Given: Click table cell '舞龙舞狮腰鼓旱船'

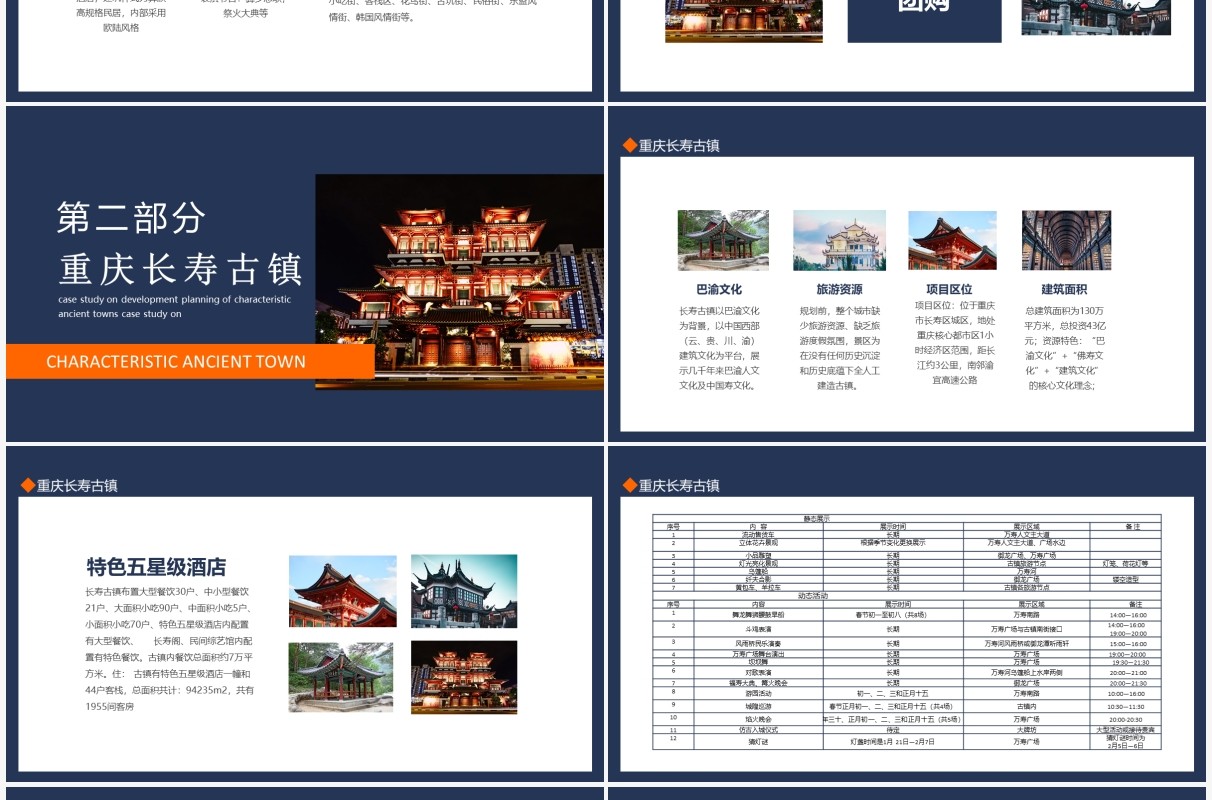Looking at the screenshot, I should (759, 614).
